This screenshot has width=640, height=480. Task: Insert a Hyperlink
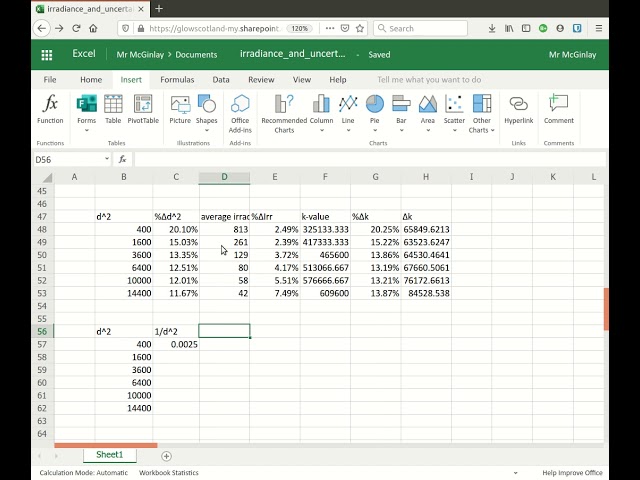coord(519,109)
